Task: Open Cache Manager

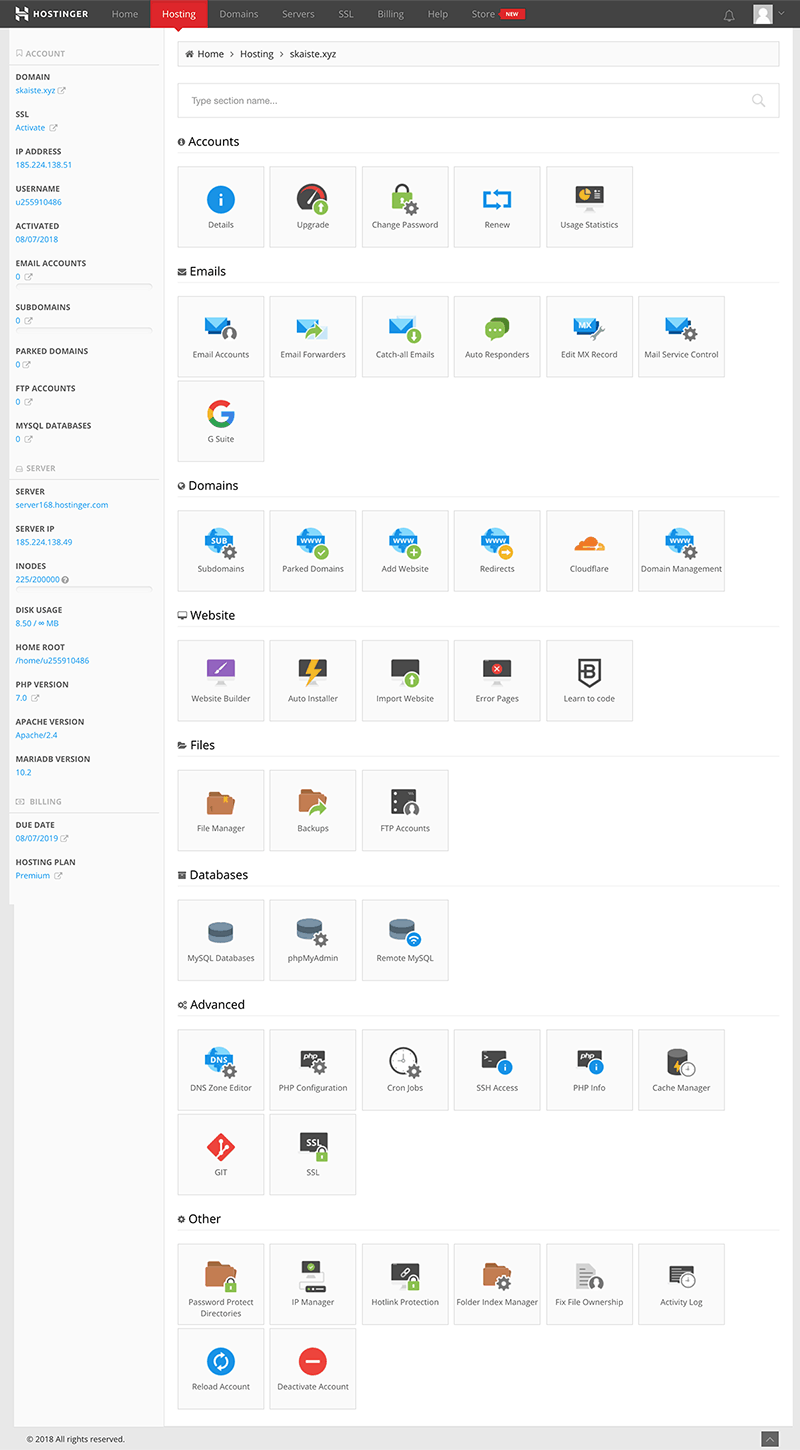Action: click(681, 1070)
